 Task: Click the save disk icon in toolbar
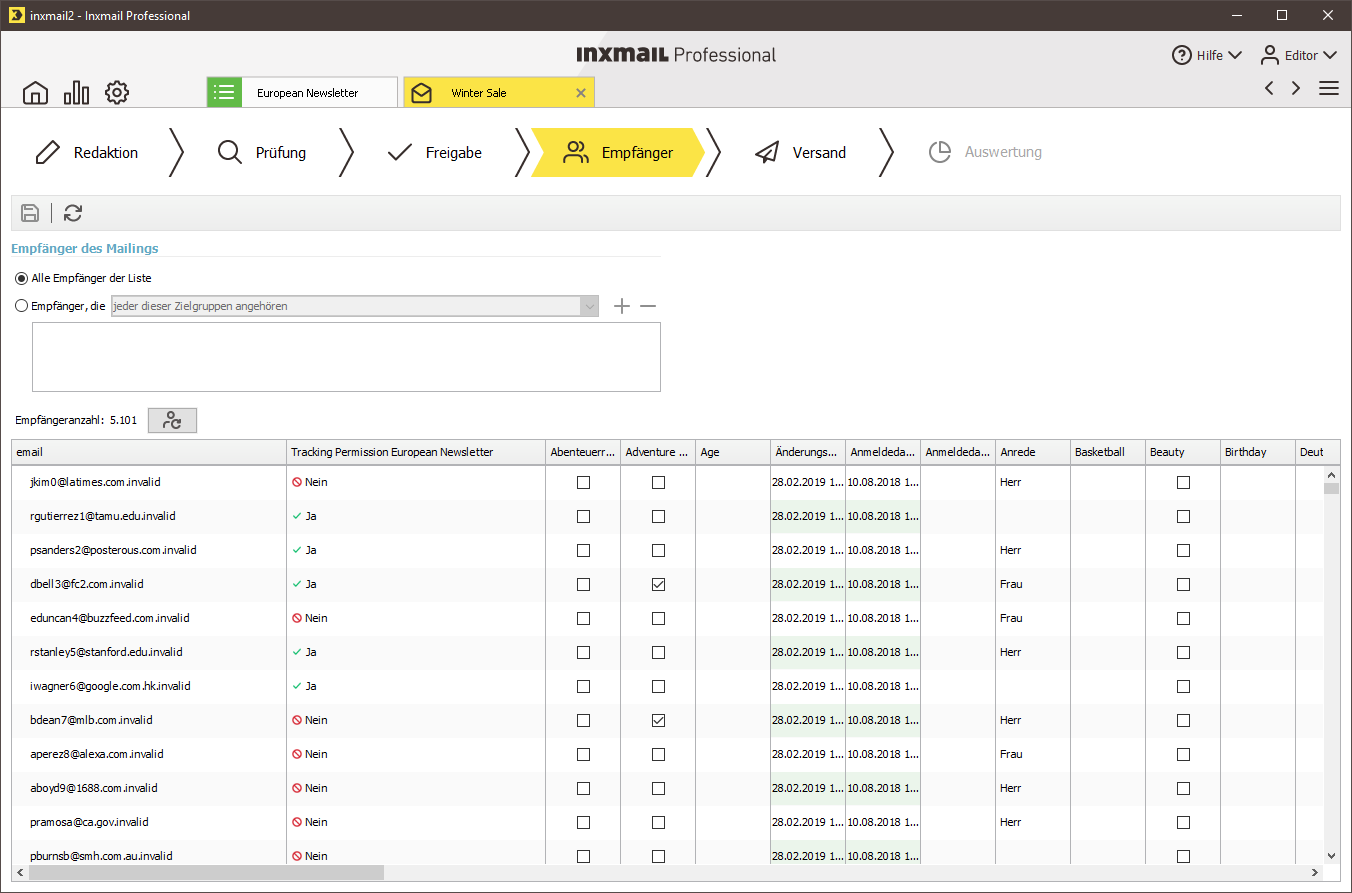pos(30,212)
